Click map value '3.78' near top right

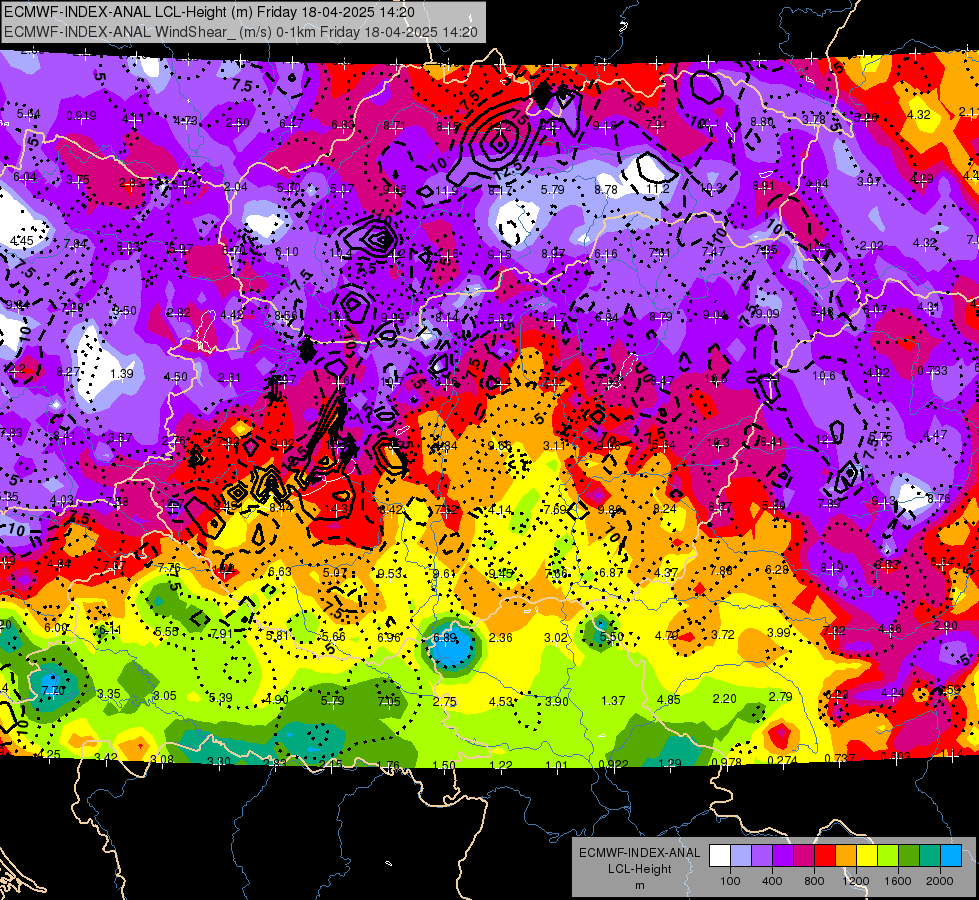[x=814, y=119]
